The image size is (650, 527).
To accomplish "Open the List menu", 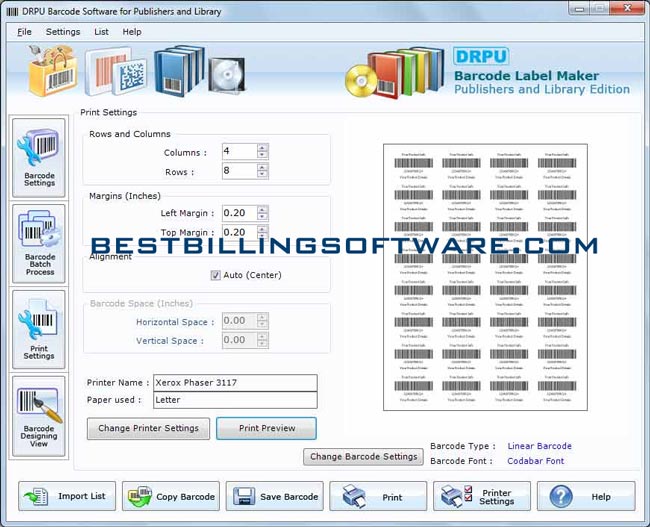I will point(101,32).
